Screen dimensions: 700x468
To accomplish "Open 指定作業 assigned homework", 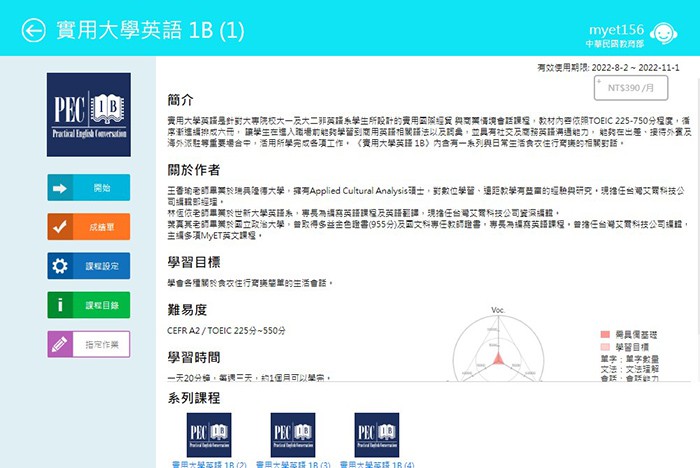I will click(x=101, y=344).
